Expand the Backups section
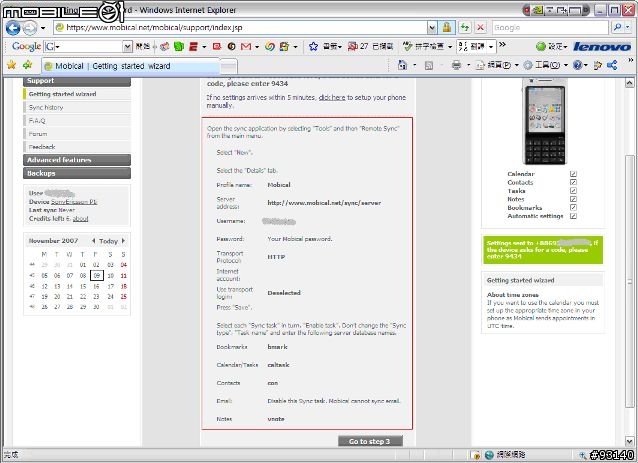The width and height of the screenshot is (638, 463). 77,173
